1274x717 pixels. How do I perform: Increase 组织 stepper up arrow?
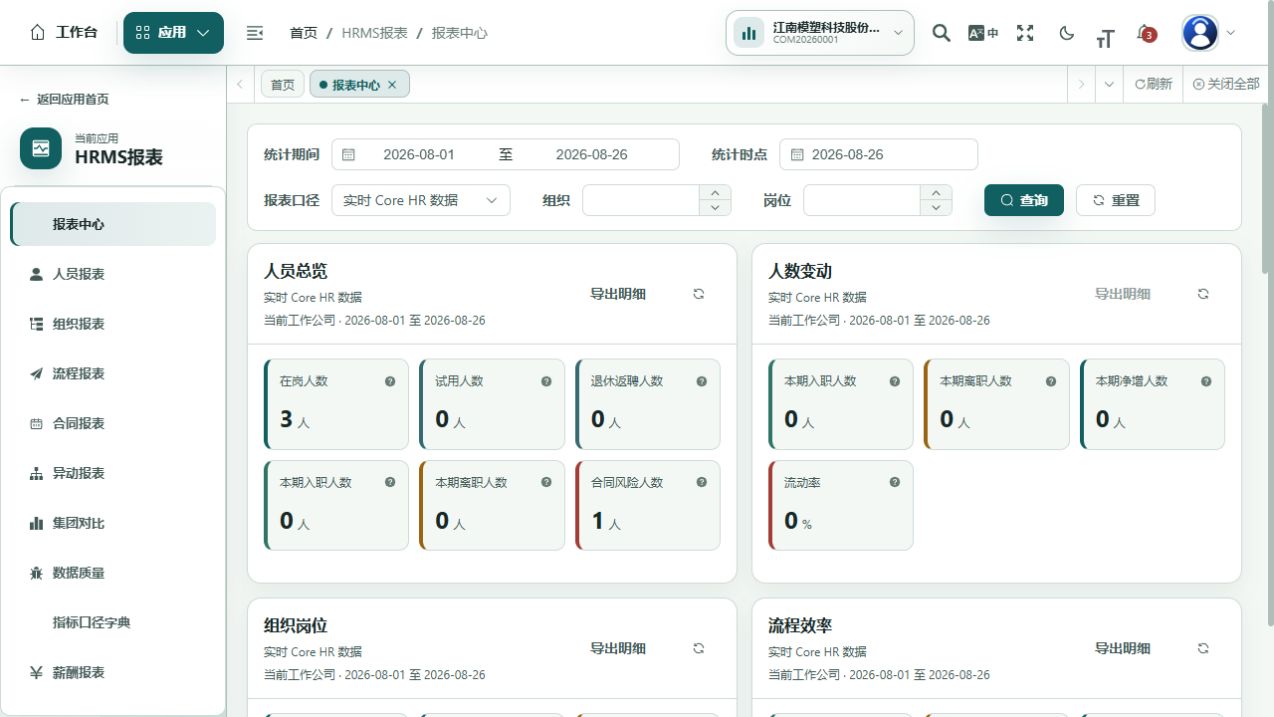pyautogui.click(x=714, y=192)
